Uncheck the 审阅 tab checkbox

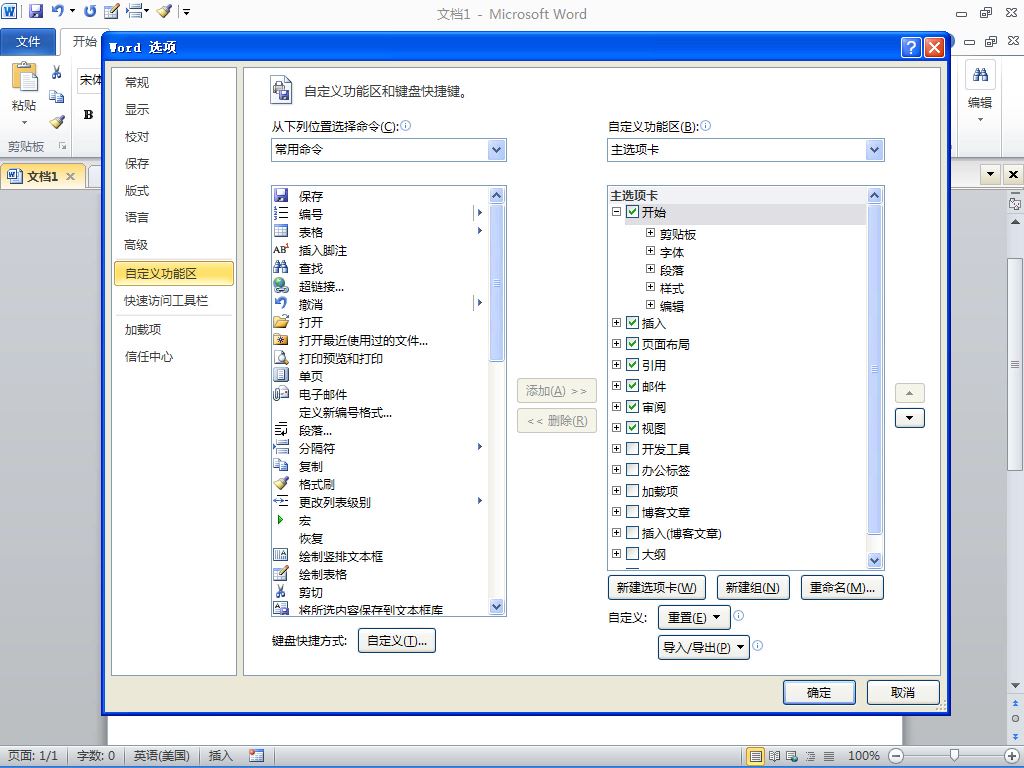click(x=632, y=406)
